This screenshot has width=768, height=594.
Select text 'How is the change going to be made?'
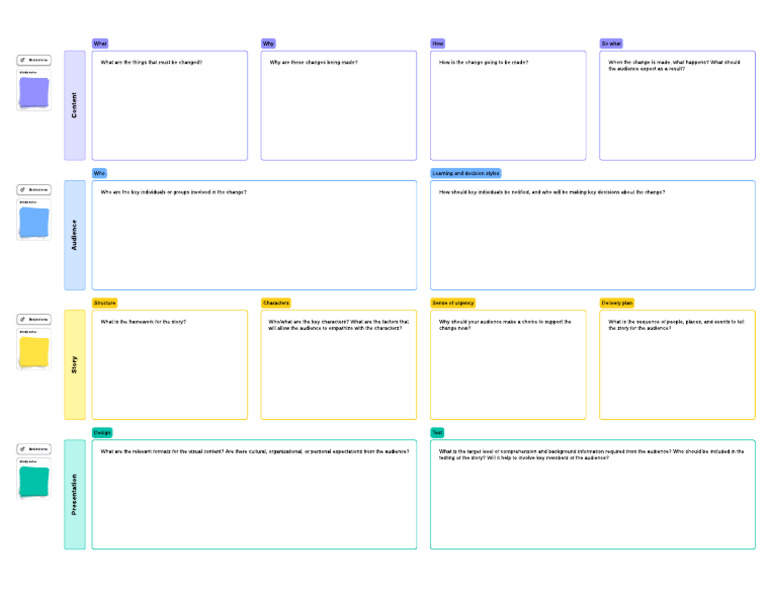tap(483, 62)
